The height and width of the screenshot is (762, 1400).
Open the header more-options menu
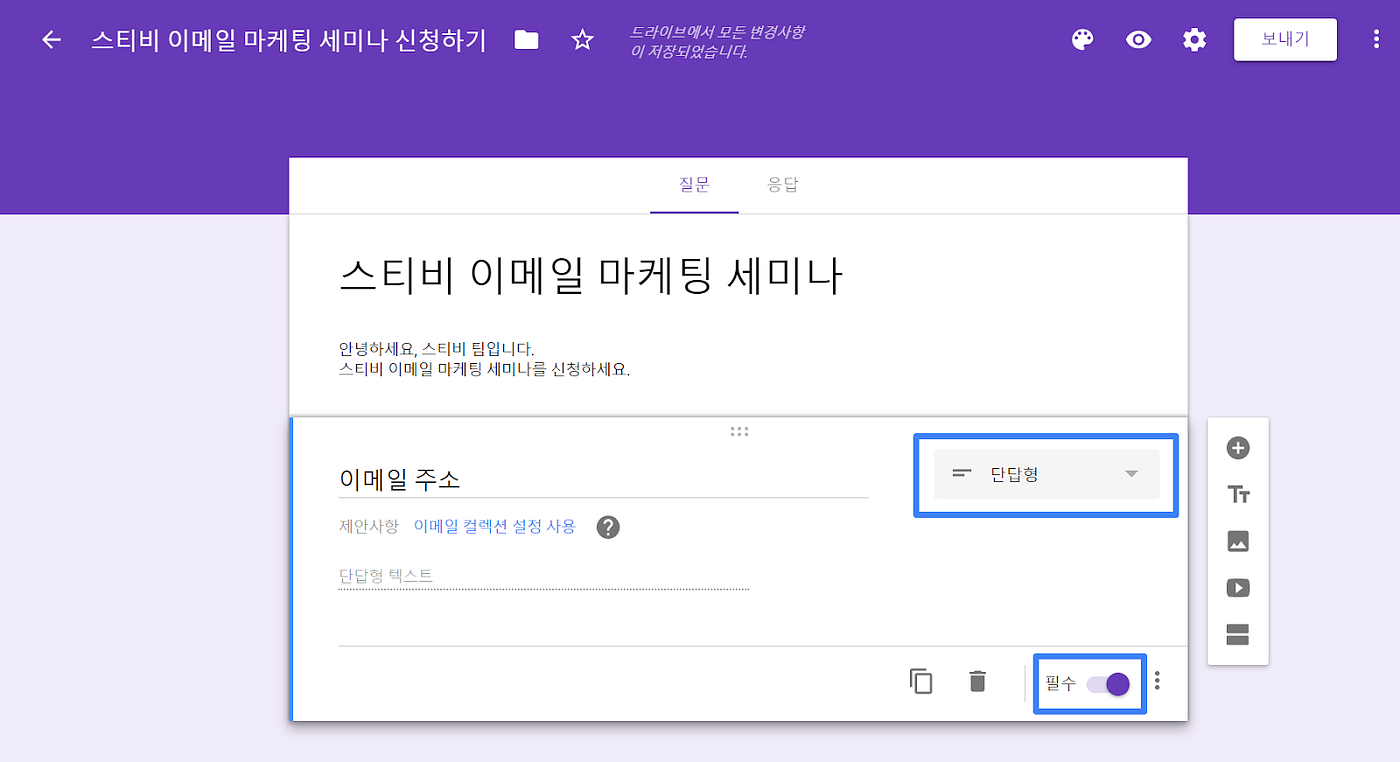click(1377, 40)
